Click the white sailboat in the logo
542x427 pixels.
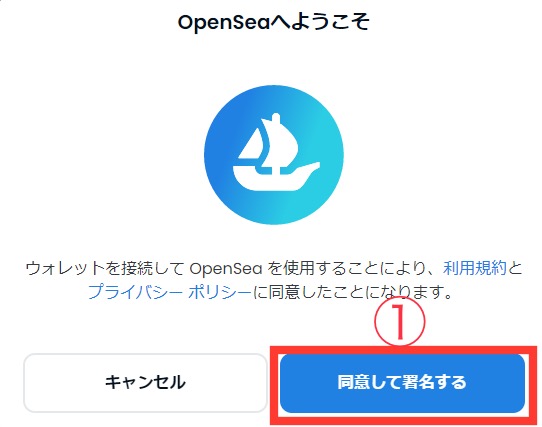275,152
